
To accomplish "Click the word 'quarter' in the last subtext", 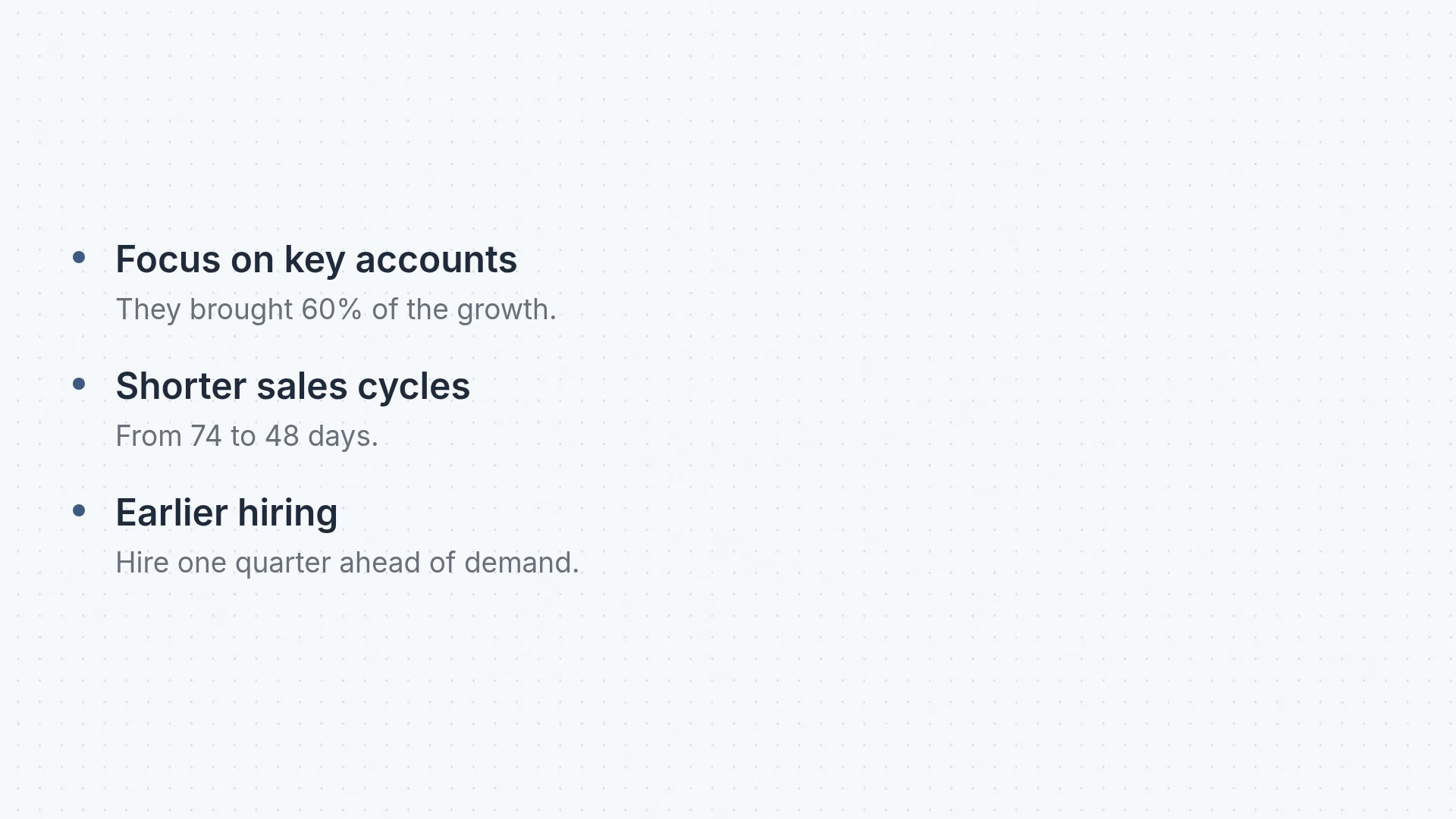I will pyautogui.click(x=283, y=564).
